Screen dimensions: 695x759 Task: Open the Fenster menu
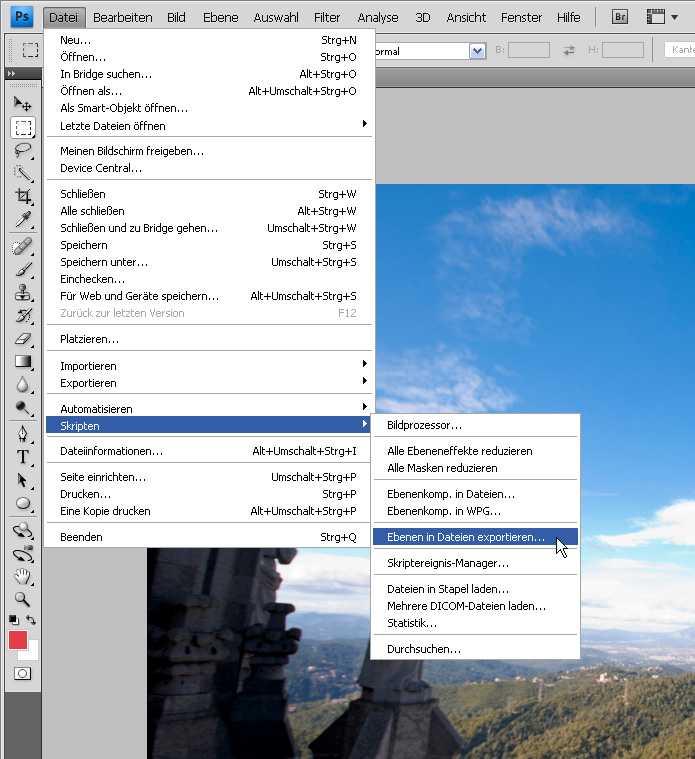521,17
